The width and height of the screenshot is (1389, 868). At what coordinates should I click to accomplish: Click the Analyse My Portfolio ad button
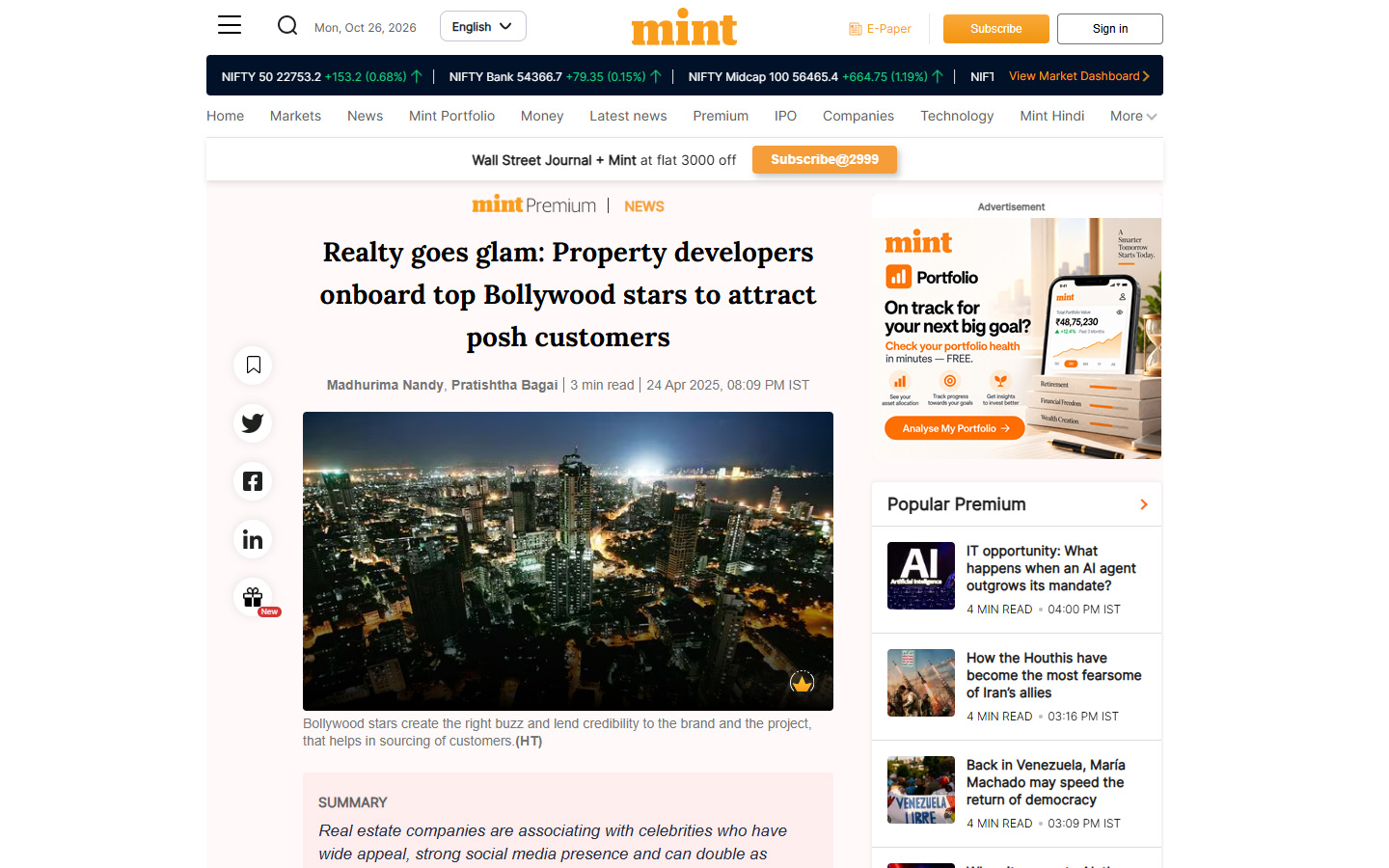955,428
